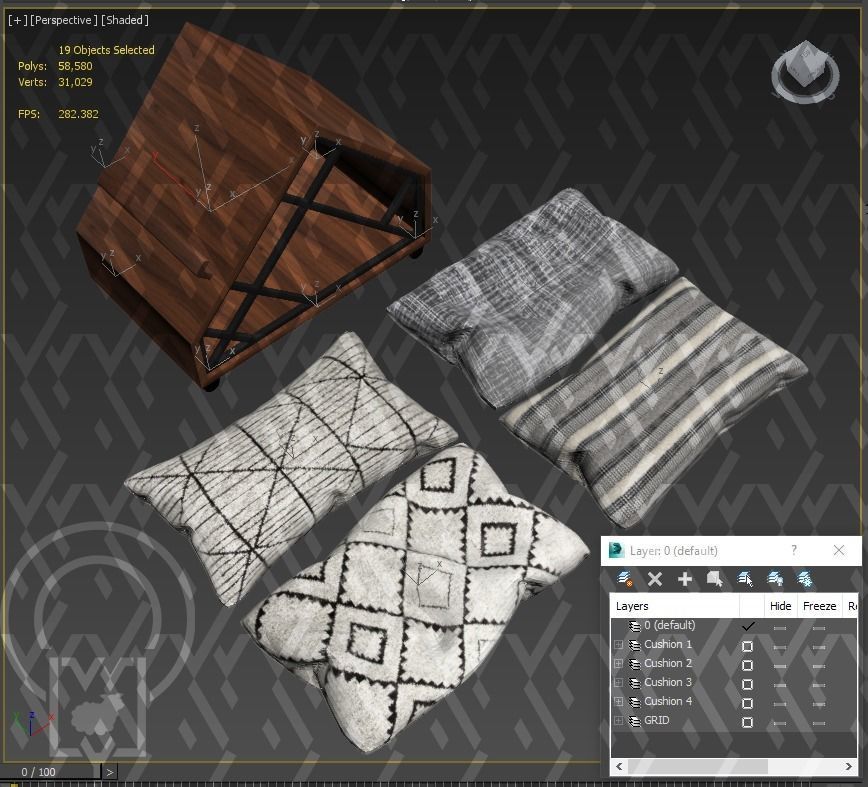Close the Layer dialog
Viewport: 868px width, 787px height.
839,550
